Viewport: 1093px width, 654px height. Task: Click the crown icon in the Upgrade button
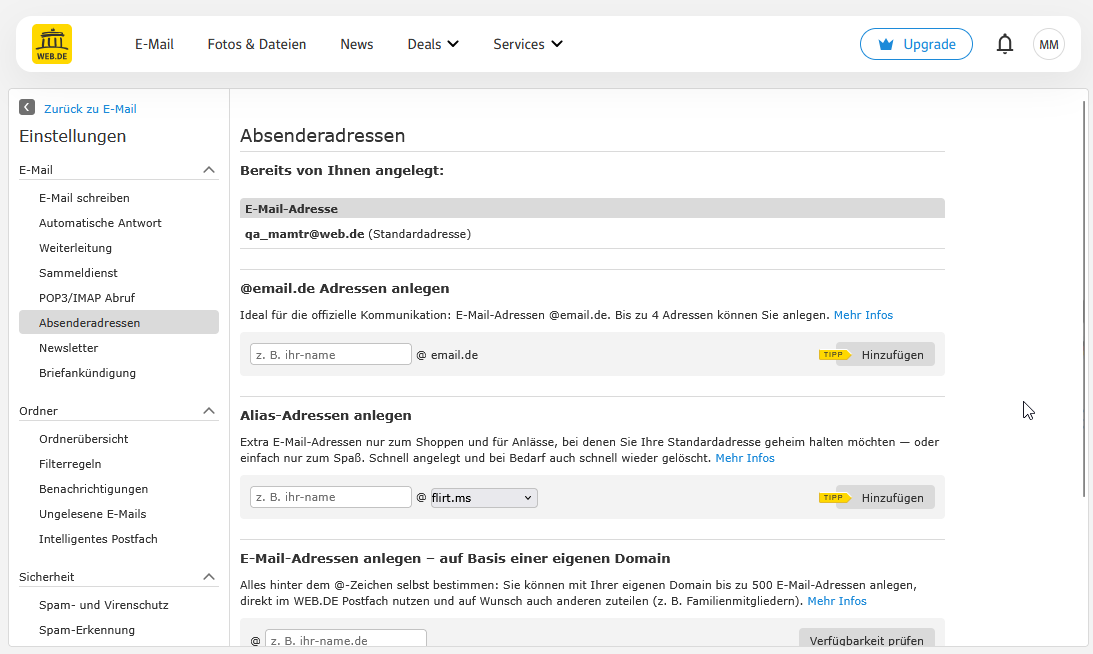click(x=884, y=43)
